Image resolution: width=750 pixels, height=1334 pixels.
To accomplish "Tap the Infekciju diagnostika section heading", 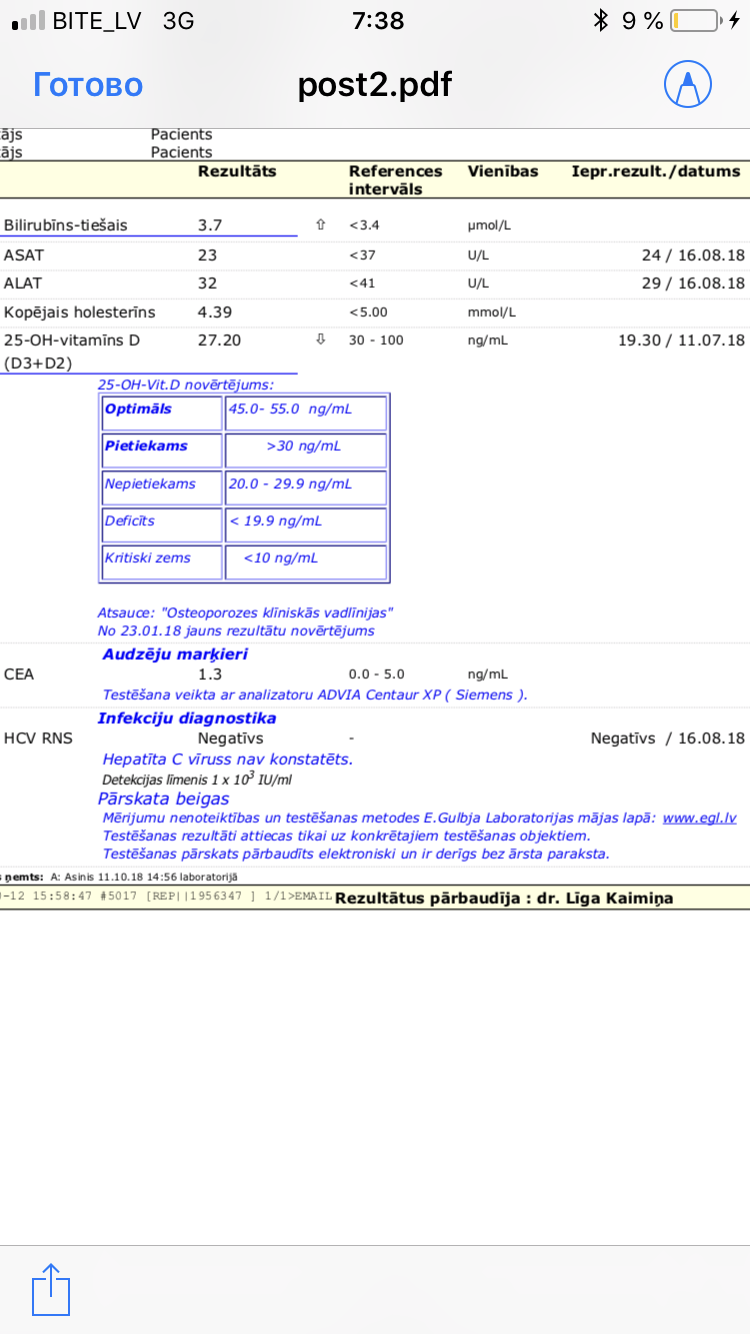I will pyautogui.click(x=187, y=718).
